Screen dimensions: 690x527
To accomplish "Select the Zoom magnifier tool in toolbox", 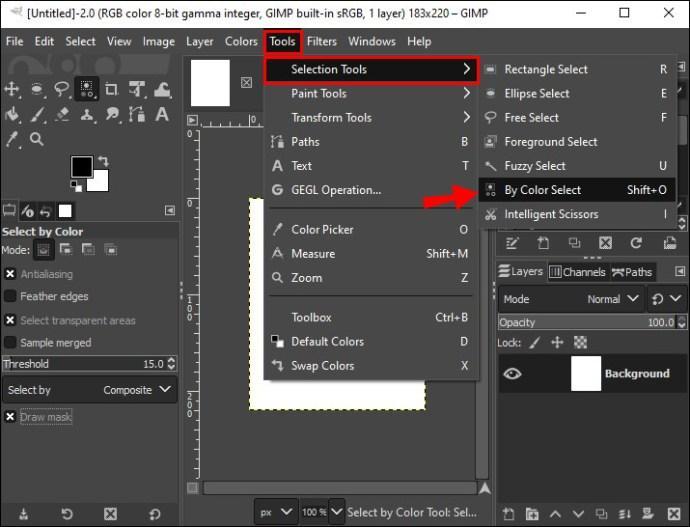I will pyautogui.click(x=37, y=139).
